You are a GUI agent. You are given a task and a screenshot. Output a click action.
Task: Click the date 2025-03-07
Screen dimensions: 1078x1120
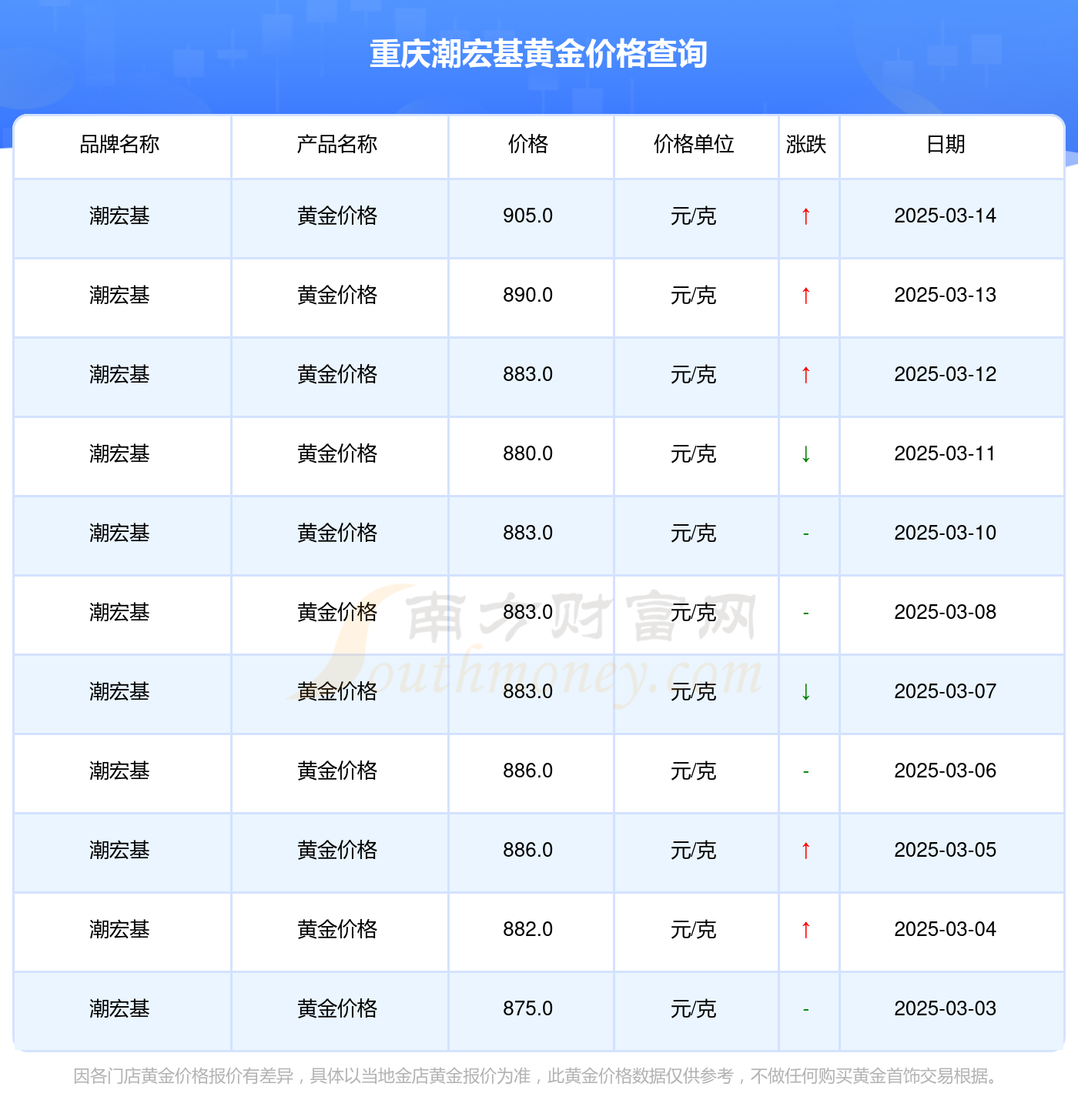coord(946,691)
